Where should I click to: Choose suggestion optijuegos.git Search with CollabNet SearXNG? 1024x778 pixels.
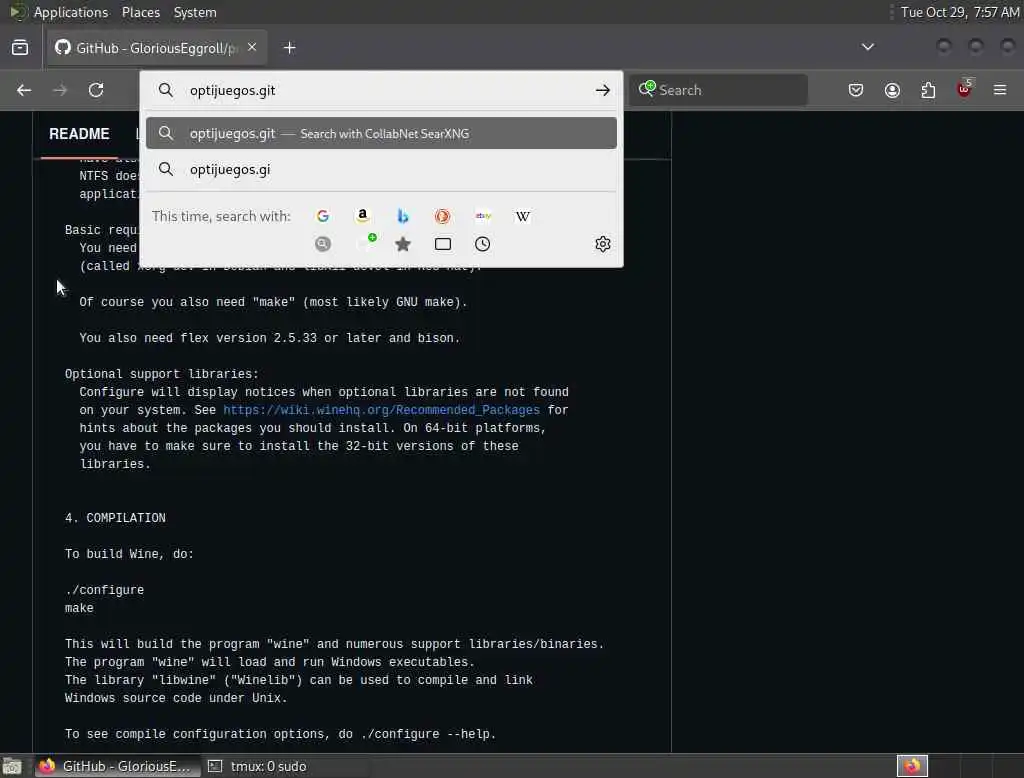pyautogui.click(x=381, y=133)
